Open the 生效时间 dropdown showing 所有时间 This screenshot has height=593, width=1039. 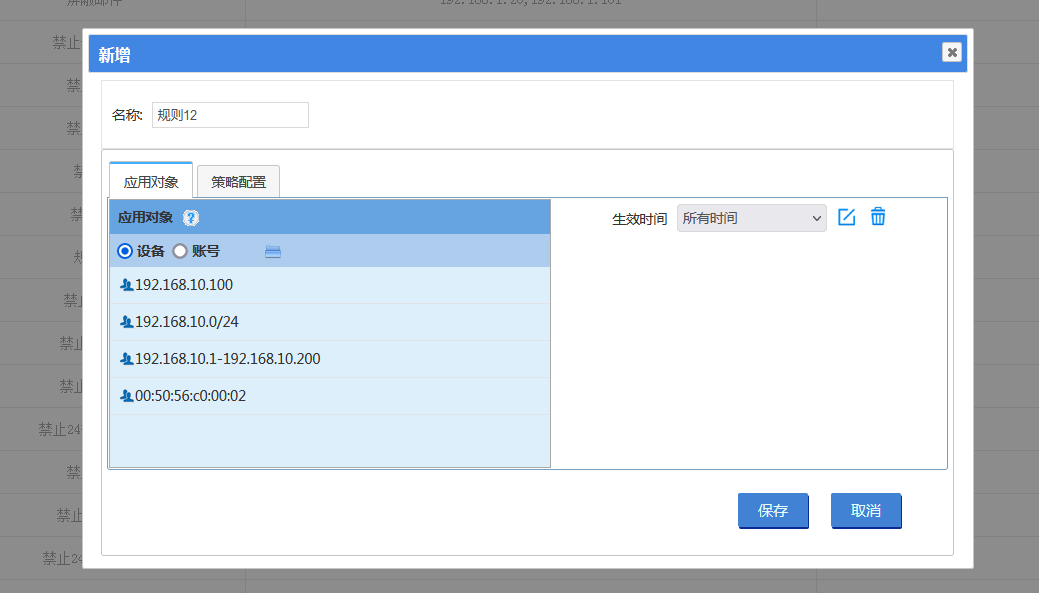click(x=751, y=218)
